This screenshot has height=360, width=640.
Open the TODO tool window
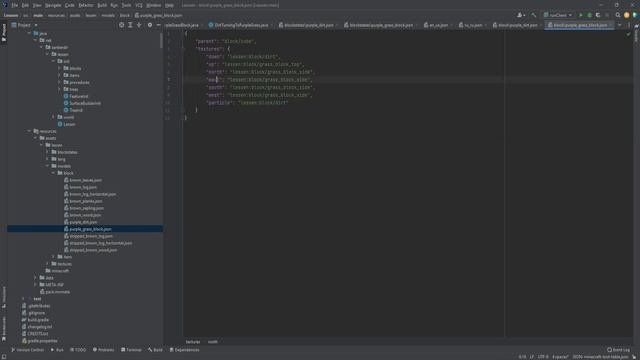click(x=78, y=350)
